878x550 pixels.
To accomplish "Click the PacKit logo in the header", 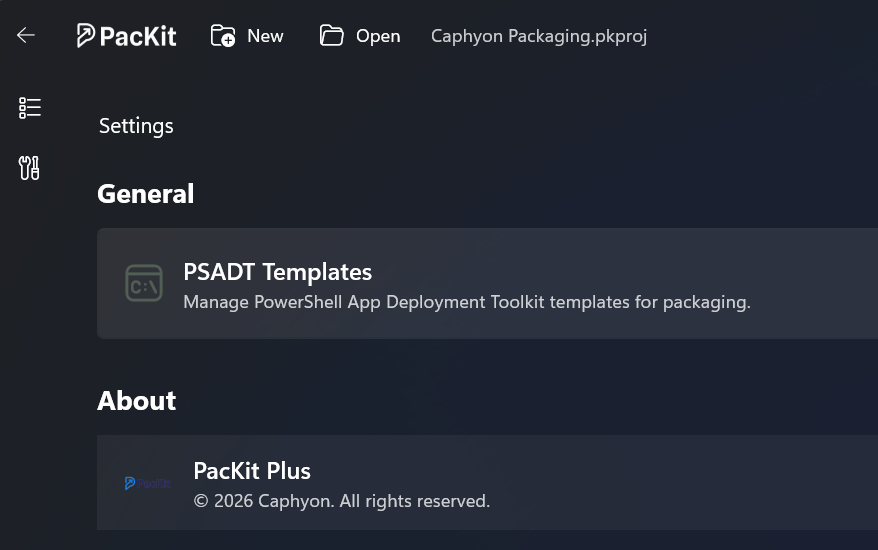I will pyautogui.click(x=127, y=36).
